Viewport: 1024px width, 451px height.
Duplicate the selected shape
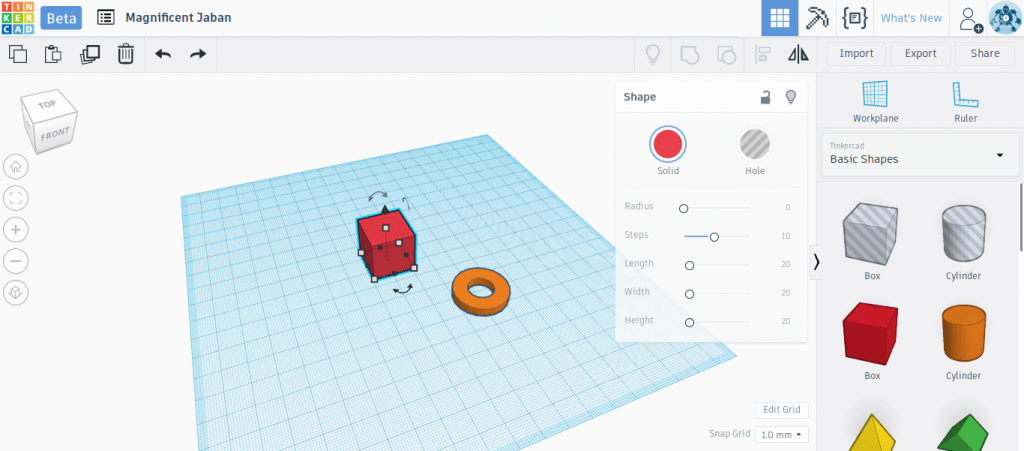tap(89, 54)
